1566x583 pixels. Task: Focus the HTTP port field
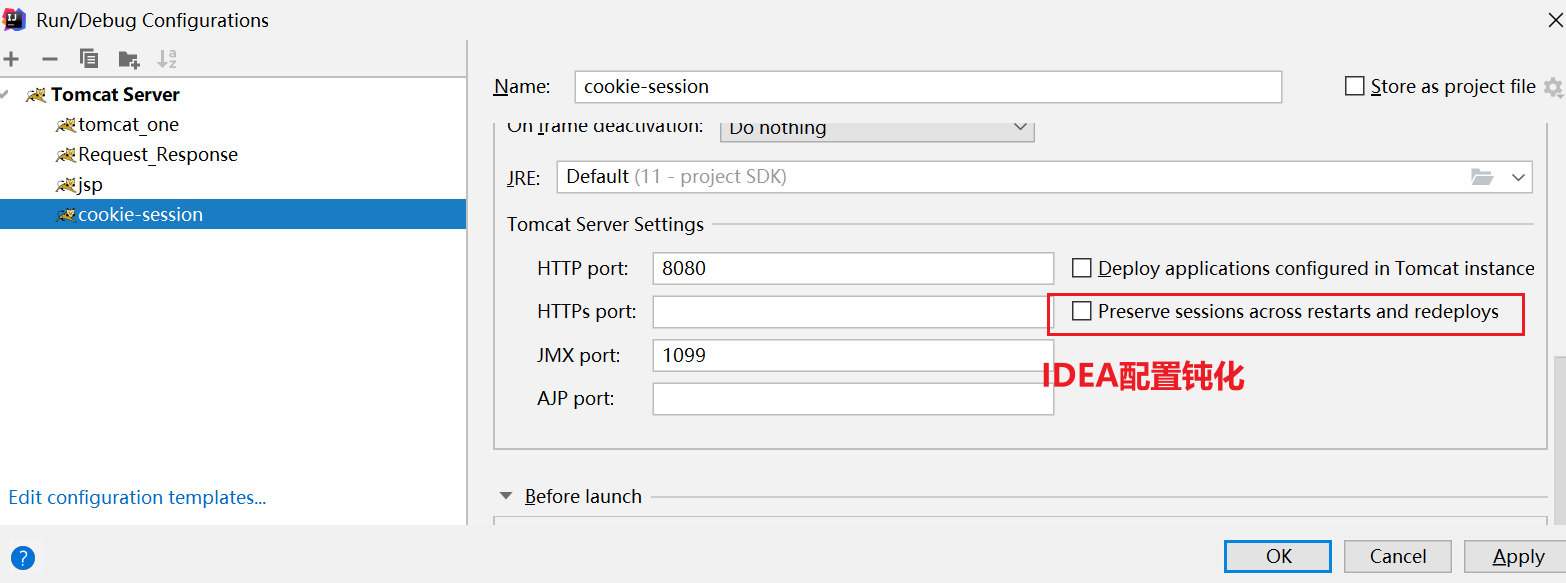[853, 268]
